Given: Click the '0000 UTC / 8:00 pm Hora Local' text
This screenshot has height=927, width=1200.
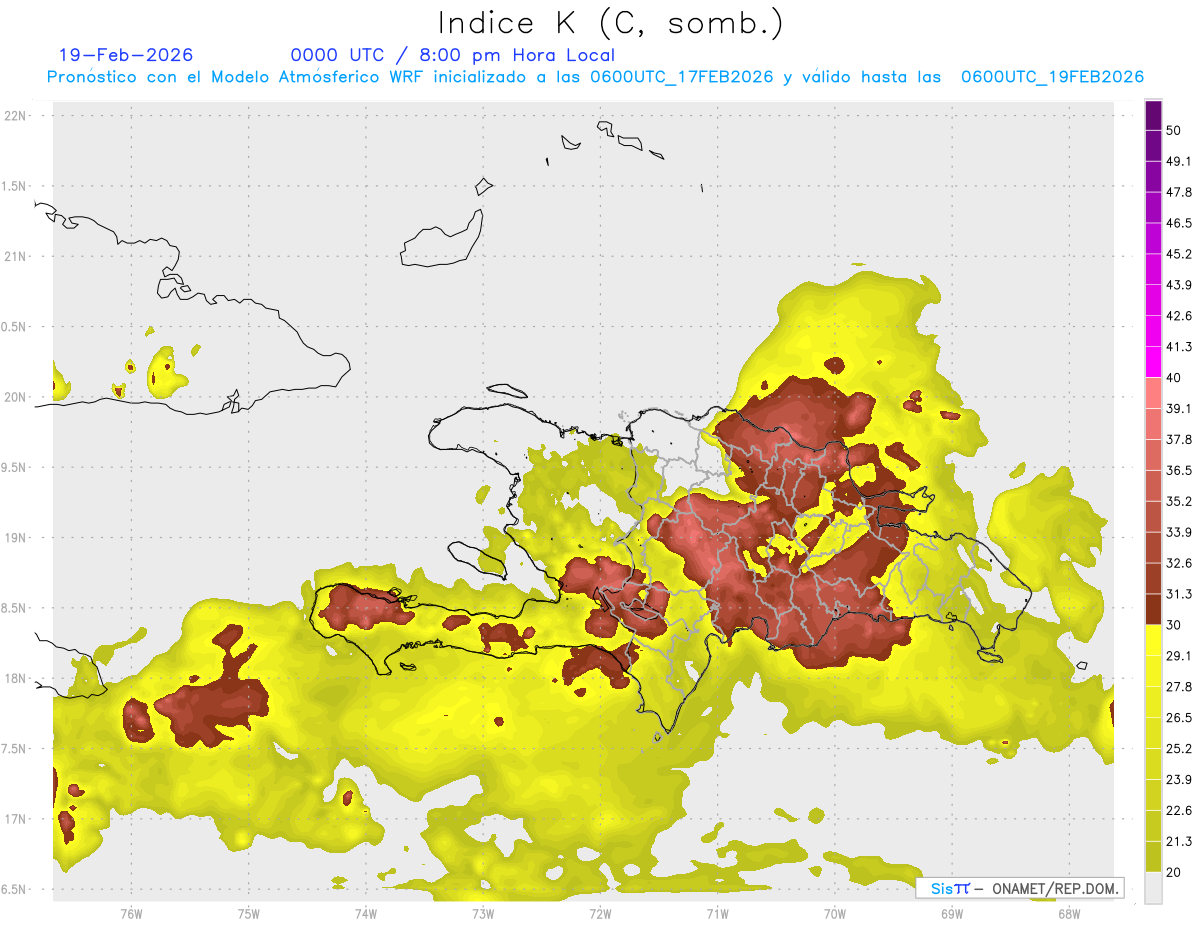Looking at the screenshot, I should tap(452, 55).
